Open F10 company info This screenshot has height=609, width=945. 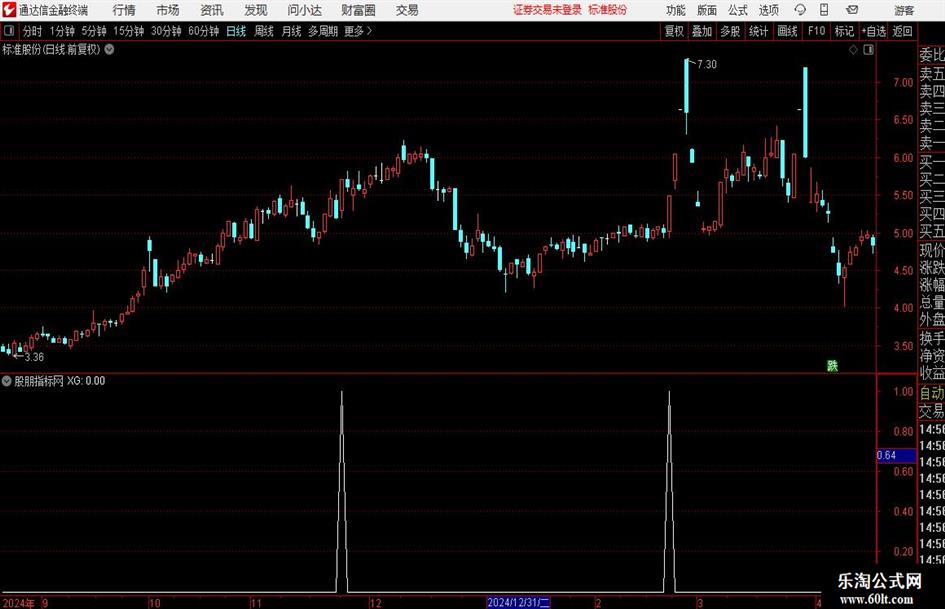coord(817,31)
